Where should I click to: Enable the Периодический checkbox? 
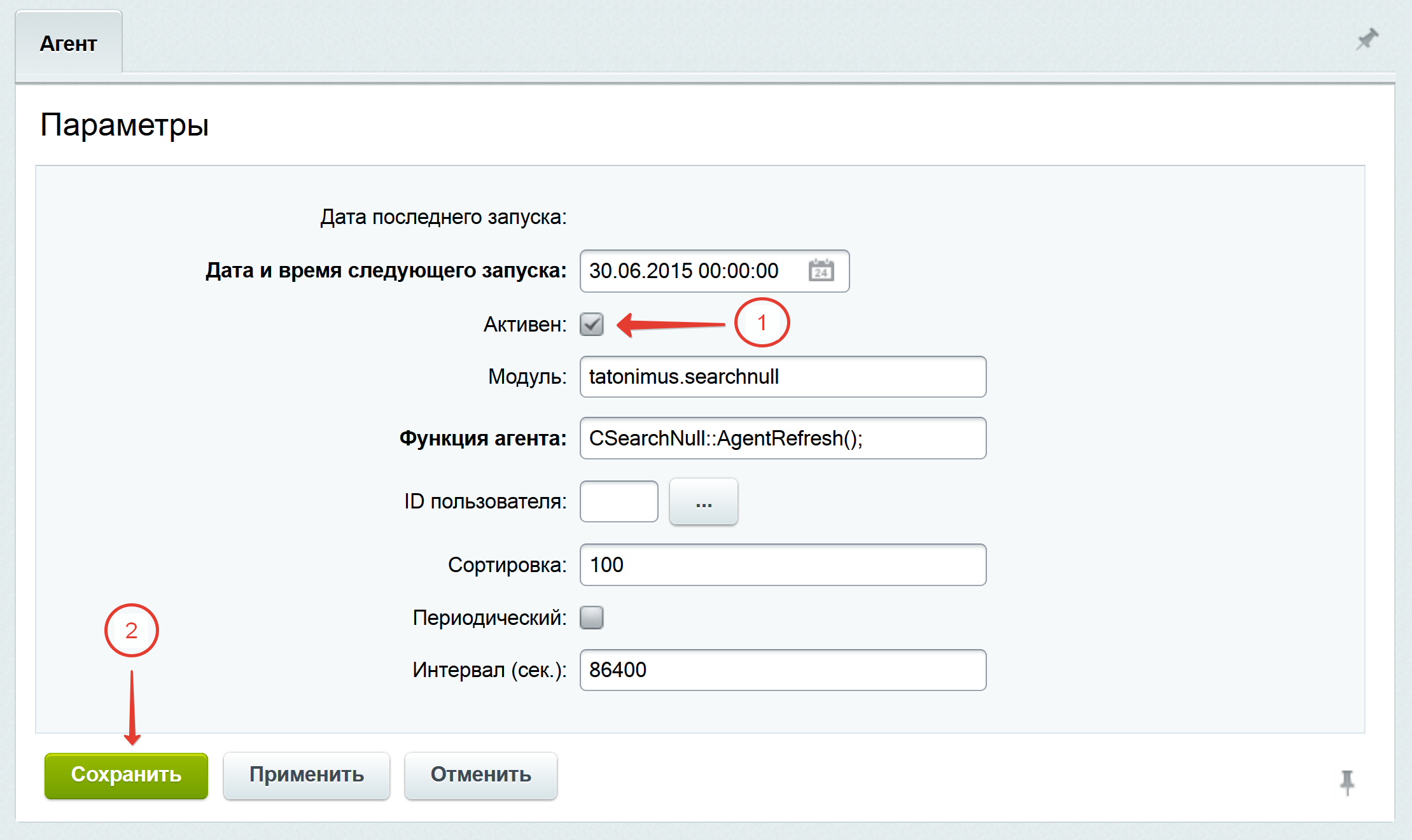[x=591, y=617]
